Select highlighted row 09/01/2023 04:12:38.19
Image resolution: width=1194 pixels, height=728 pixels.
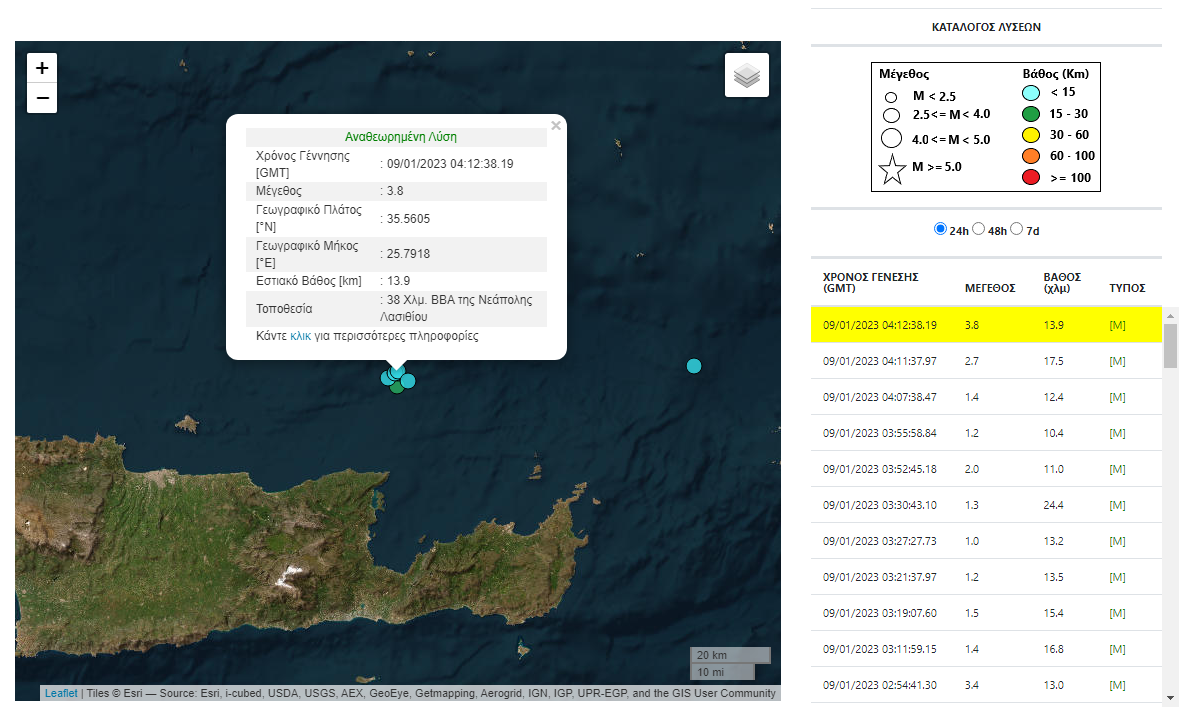(986, 325)
